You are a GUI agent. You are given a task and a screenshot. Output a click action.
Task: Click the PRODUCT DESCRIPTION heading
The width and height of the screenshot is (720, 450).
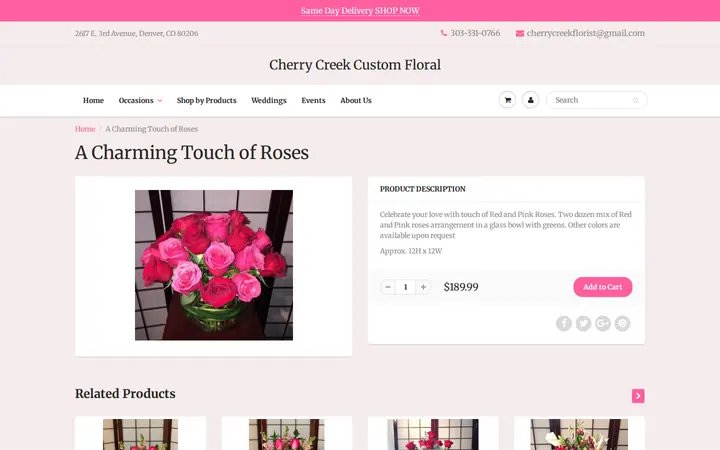click(422, 189)
